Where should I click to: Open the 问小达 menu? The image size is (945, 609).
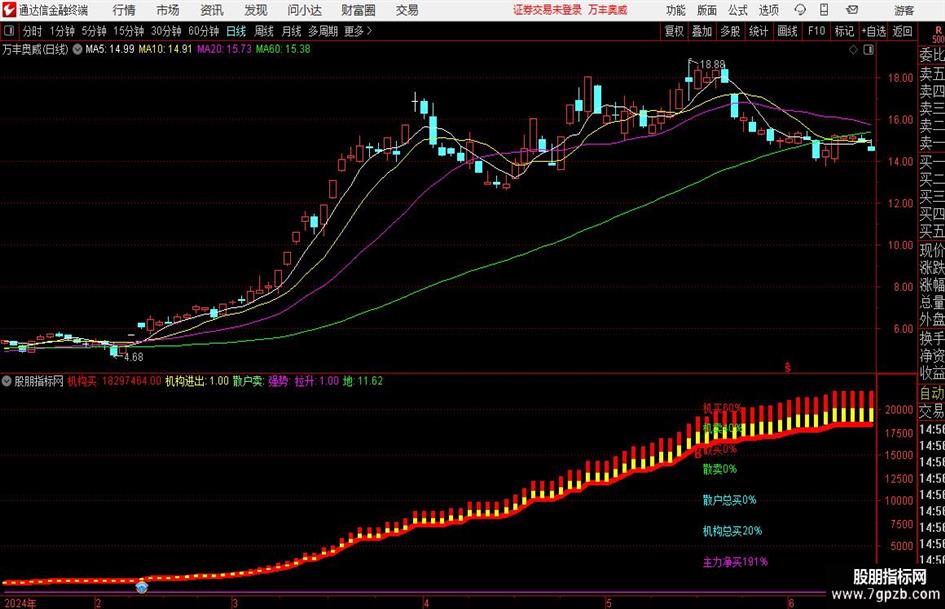[x=304, y=10]
